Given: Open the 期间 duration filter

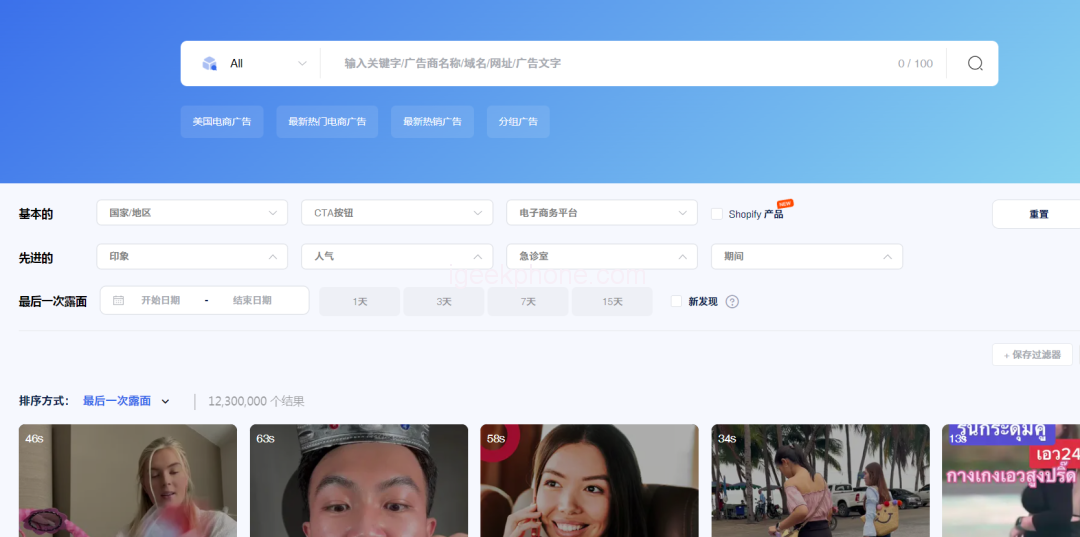Looking at the screenshot, I should tap(806, 257).
